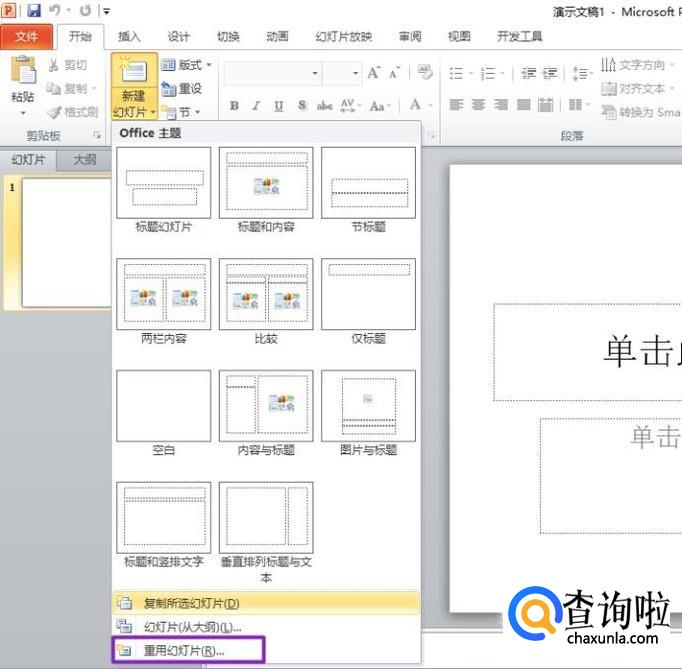This screenshot has height=669, width=682.
Task: Click the text shadow S icon
Action: click(x=300, y=106)
